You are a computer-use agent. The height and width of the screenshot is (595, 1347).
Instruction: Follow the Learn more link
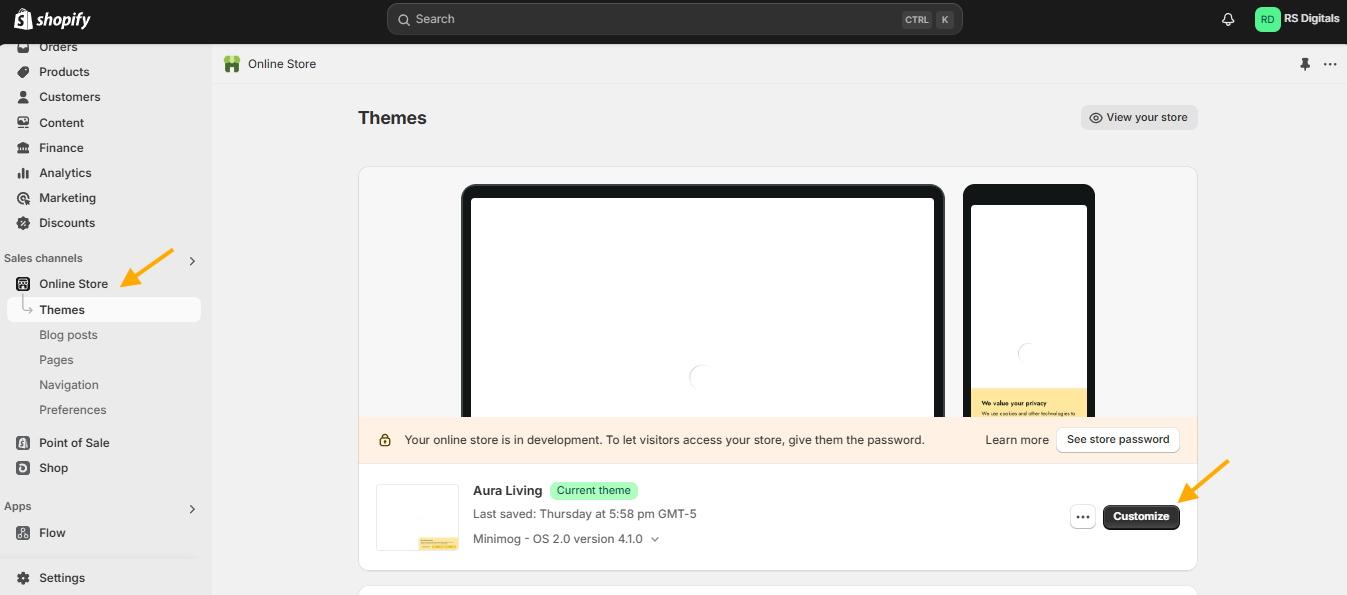[x=1017, y=440]
